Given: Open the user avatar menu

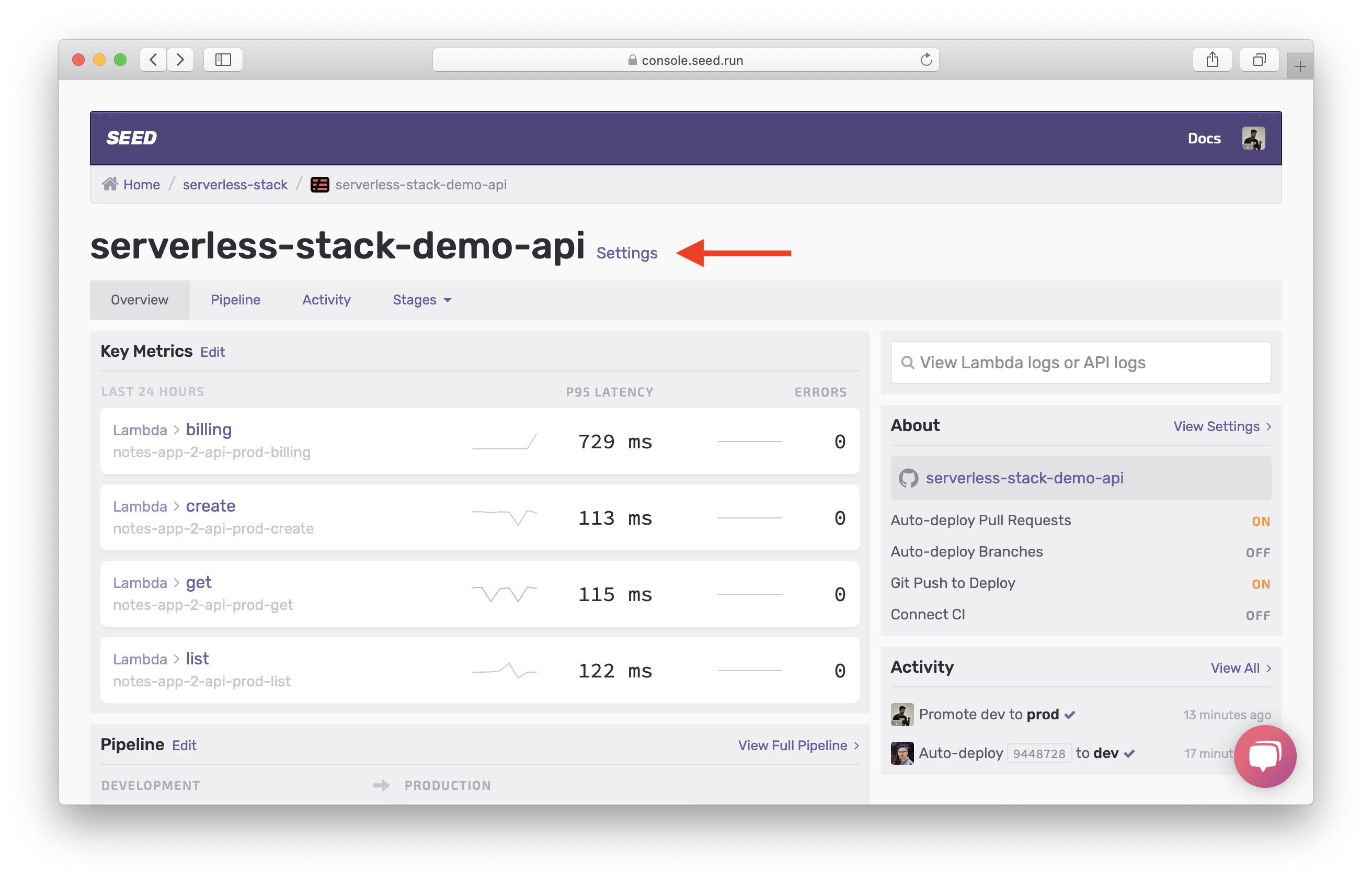Looking at the screenshot, I should click(1253, 139).
